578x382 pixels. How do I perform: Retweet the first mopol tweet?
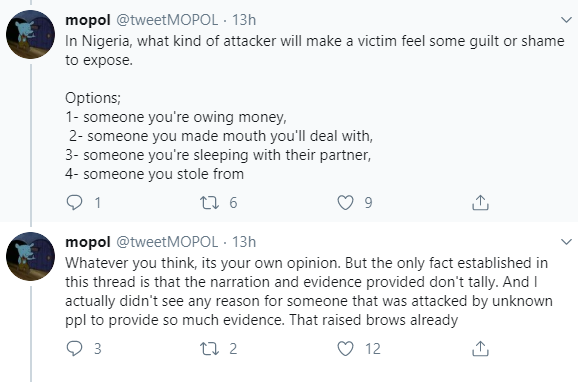[x=209, y=202]
